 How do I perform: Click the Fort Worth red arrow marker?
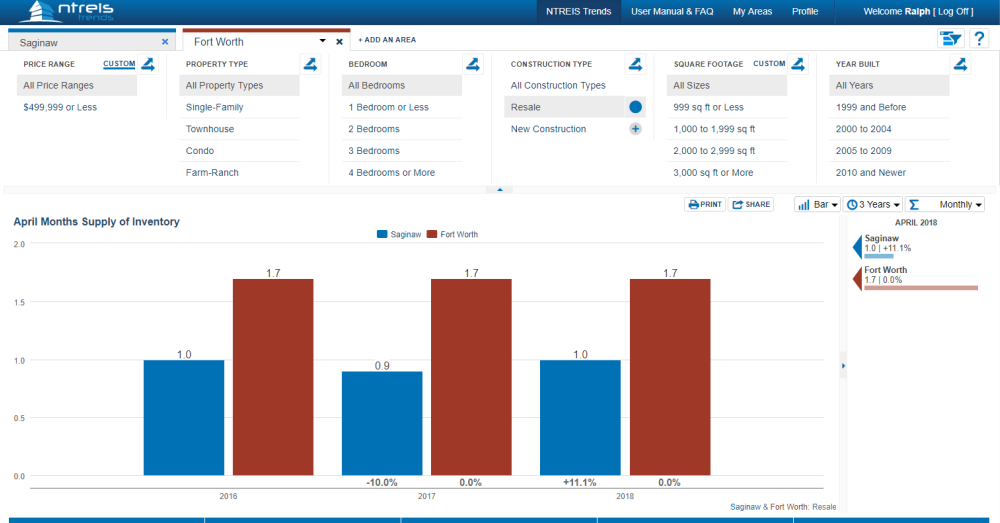coord(857,279)
